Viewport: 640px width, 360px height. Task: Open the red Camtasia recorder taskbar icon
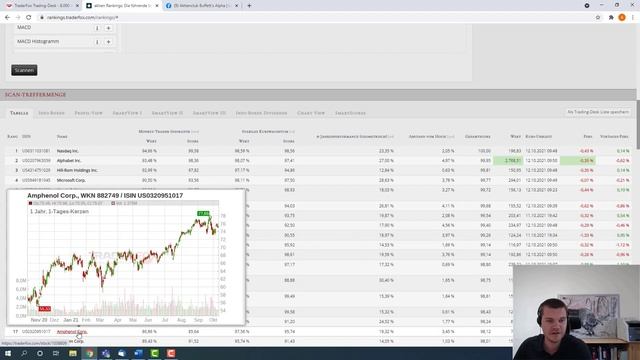tap(171, 353)
